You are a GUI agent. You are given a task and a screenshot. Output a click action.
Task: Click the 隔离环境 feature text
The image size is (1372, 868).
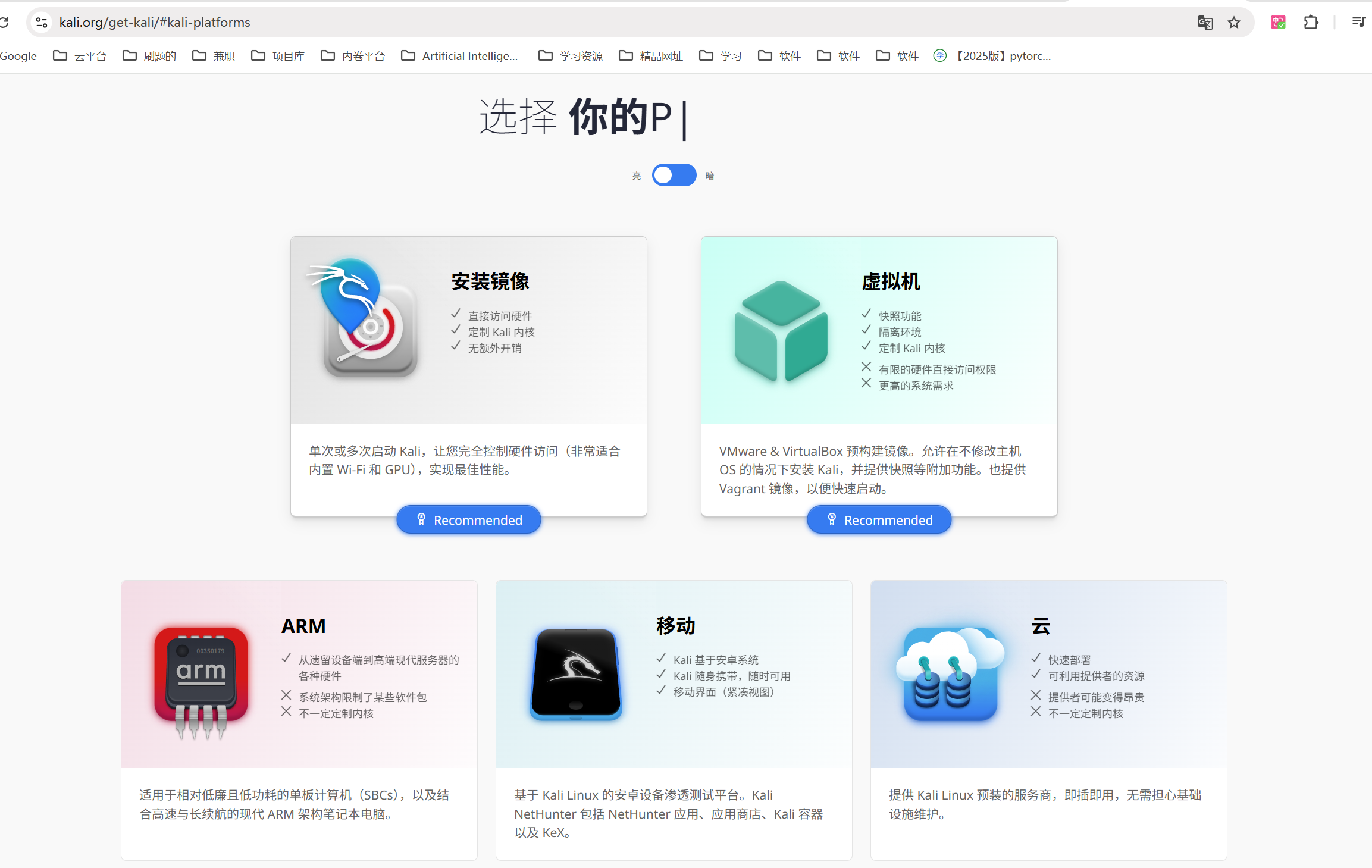[900, 332]
